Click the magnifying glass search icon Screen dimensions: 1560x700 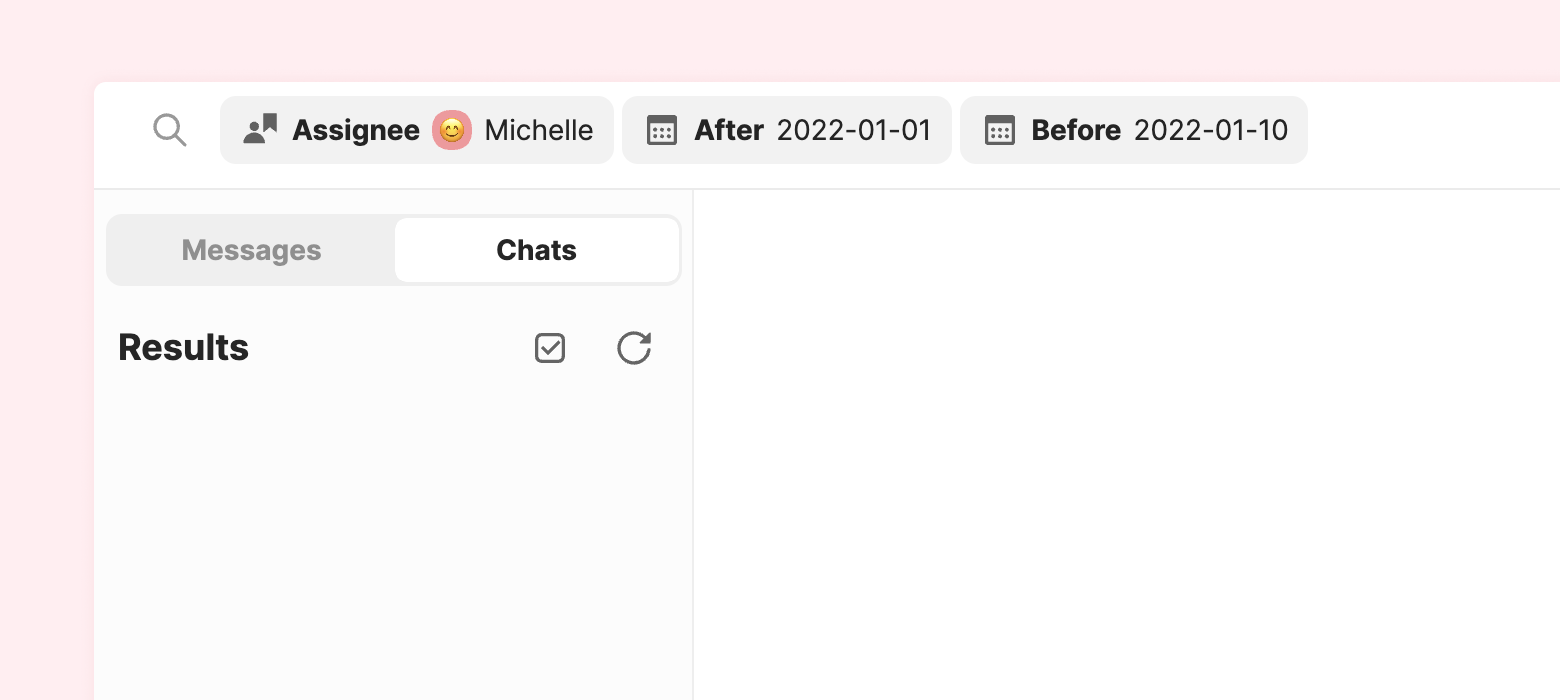(170, 130)
